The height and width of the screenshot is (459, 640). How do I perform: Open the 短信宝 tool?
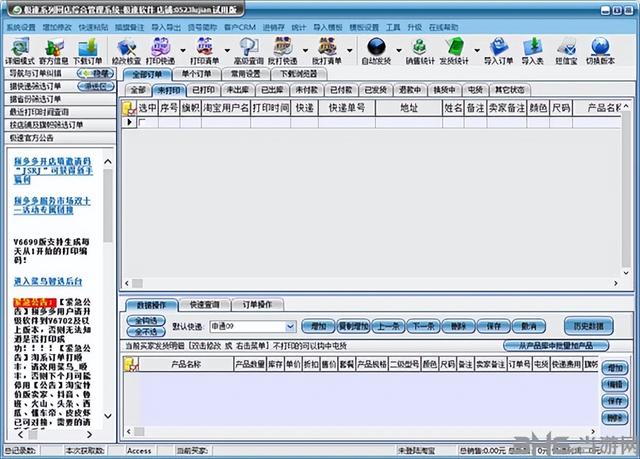[566, 46]
